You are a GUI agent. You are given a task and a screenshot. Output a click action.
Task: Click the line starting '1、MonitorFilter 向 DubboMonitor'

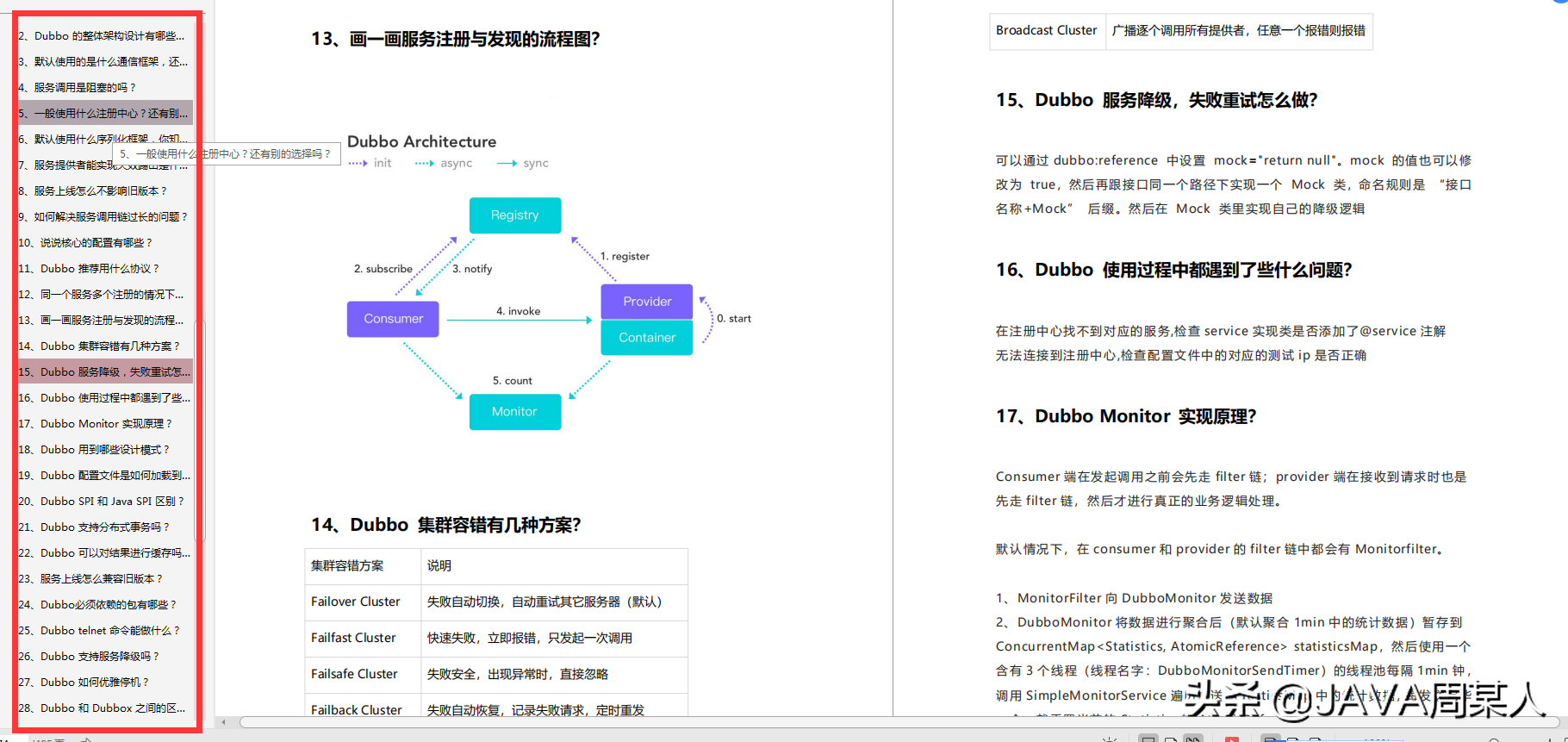click(x=1134, y=598)
